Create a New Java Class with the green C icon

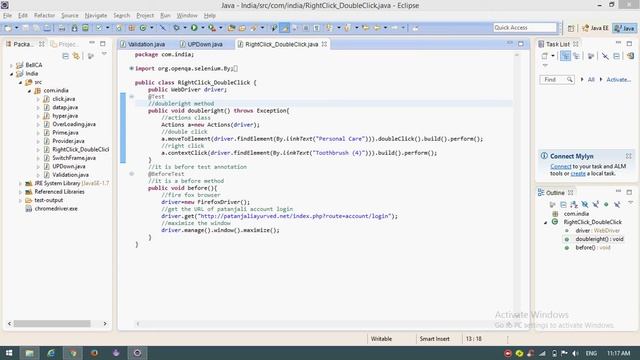[x=143, y=28]
